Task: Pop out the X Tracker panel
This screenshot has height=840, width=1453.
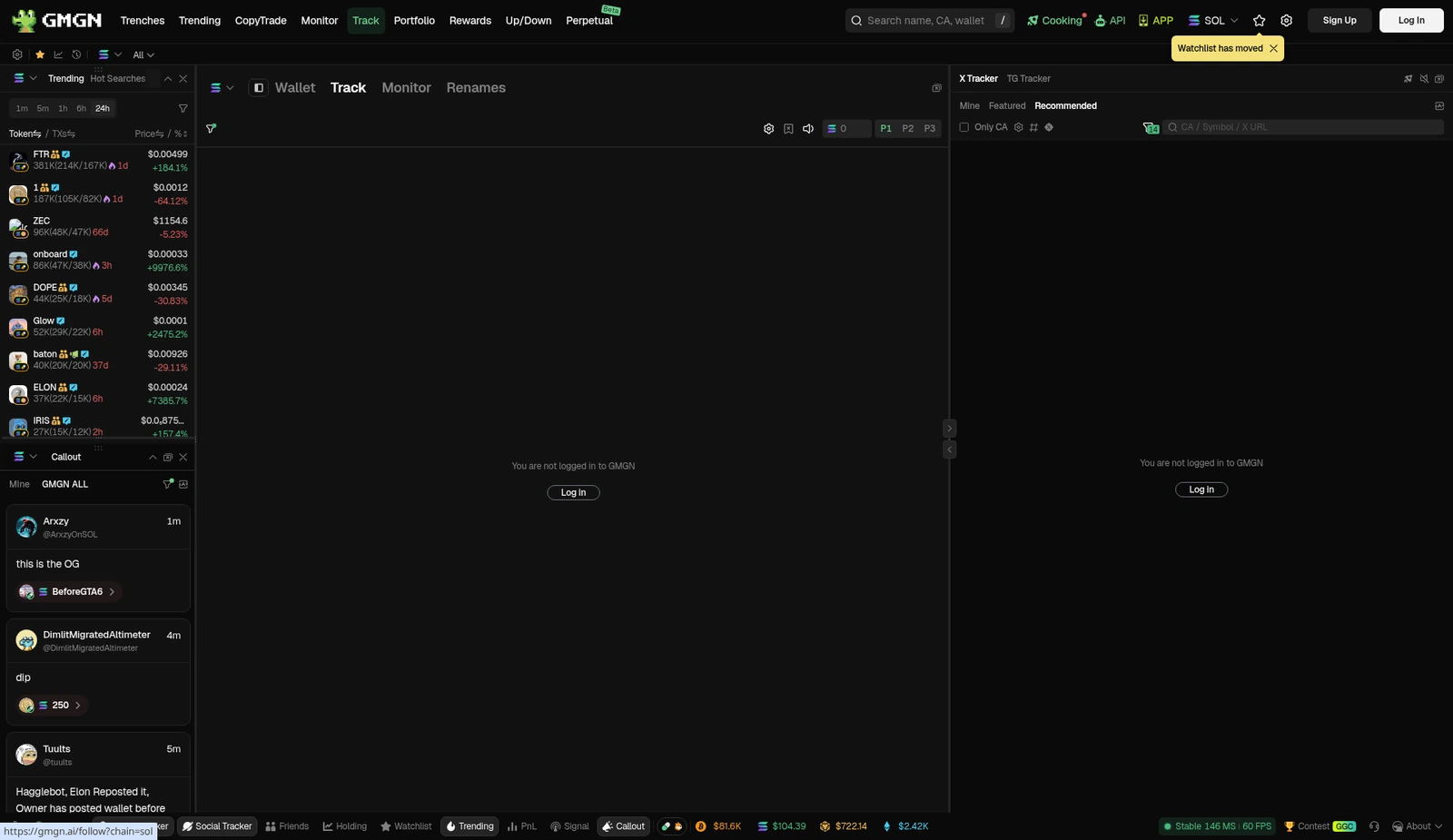Action: pos(1439,79)
